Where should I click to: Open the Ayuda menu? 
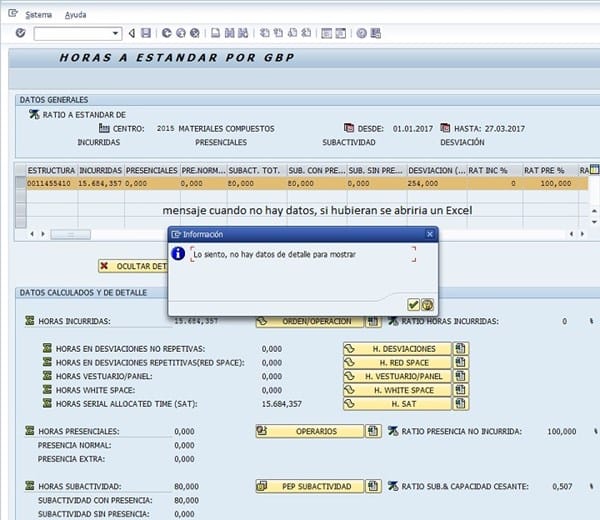(x=75, y=15)
